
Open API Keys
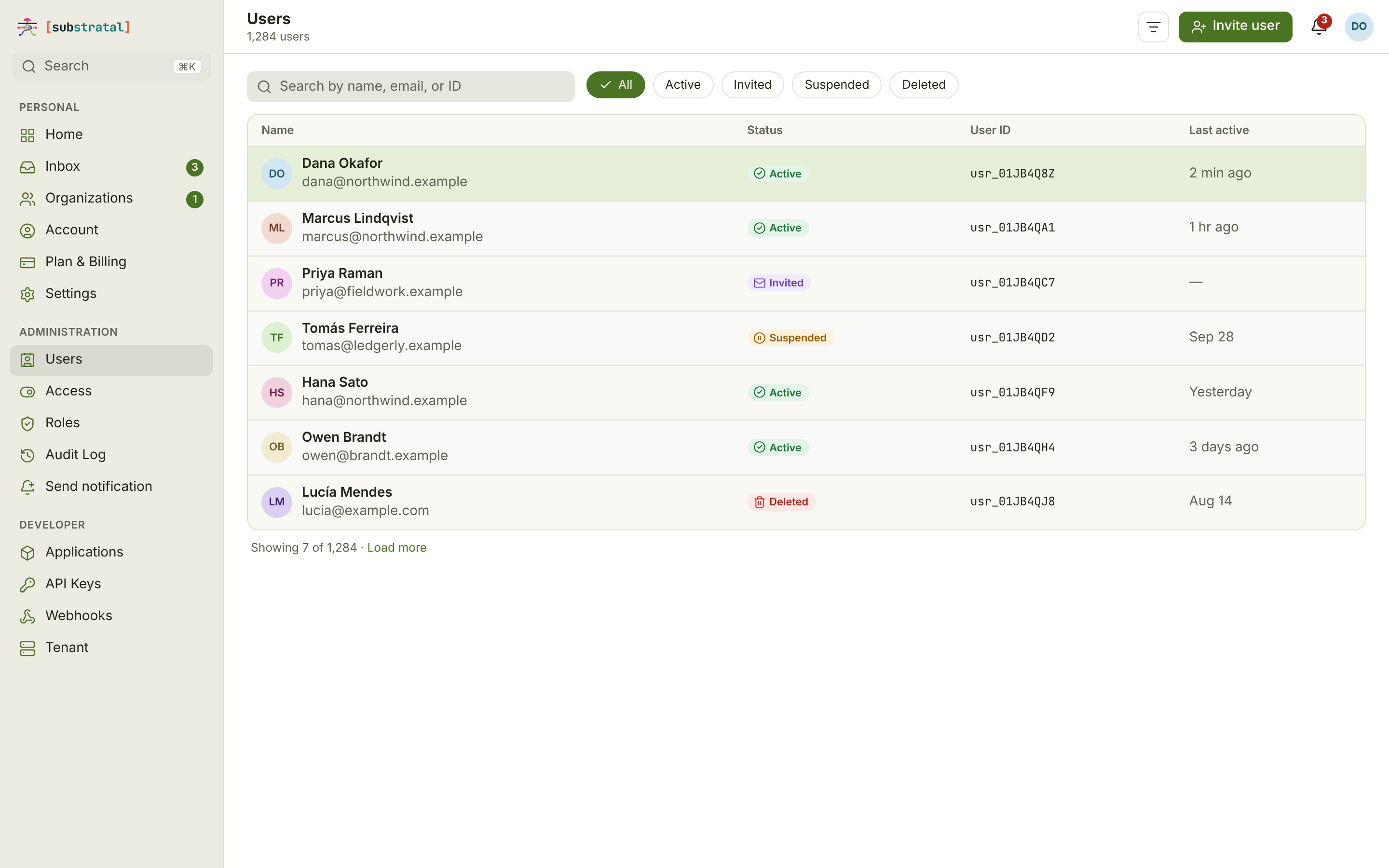point(111,584)
